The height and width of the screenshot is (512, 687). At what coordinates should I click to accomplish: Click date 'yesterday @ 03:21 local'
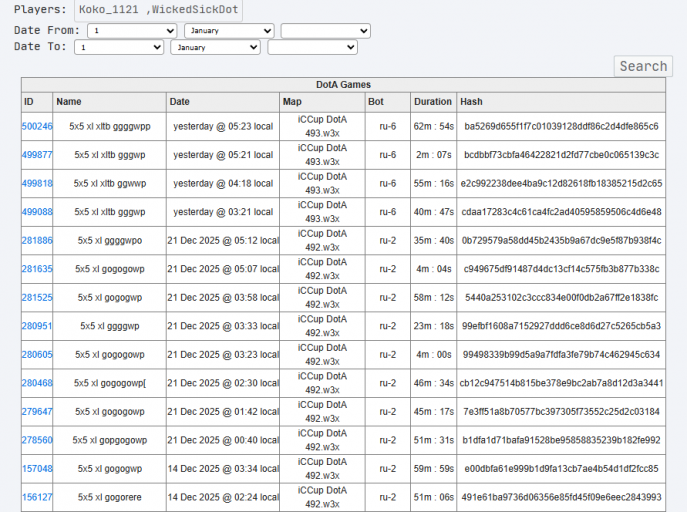[x=223, y=212]
